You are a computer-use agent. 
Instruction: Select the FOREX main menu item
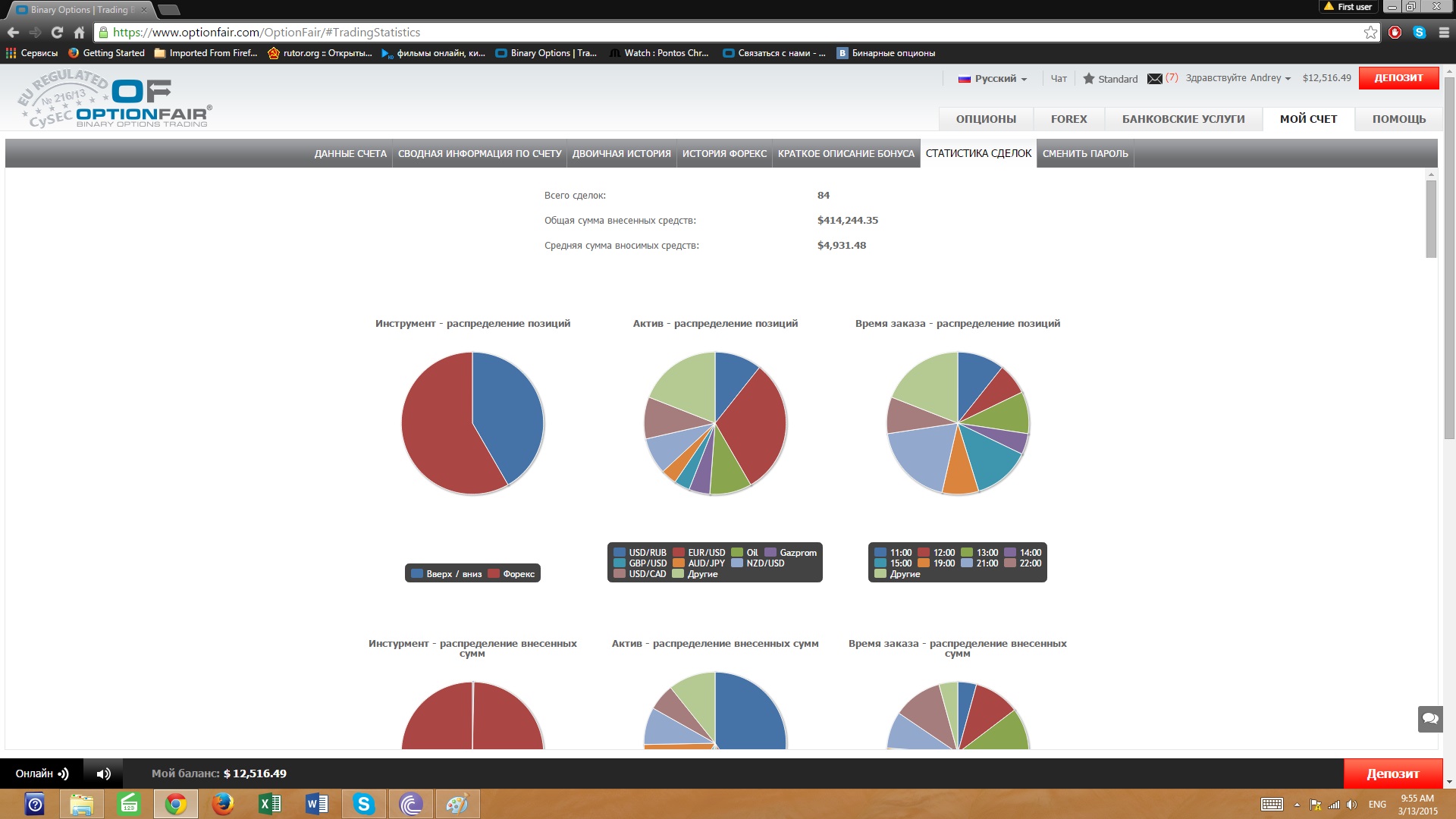(1068, 119)
